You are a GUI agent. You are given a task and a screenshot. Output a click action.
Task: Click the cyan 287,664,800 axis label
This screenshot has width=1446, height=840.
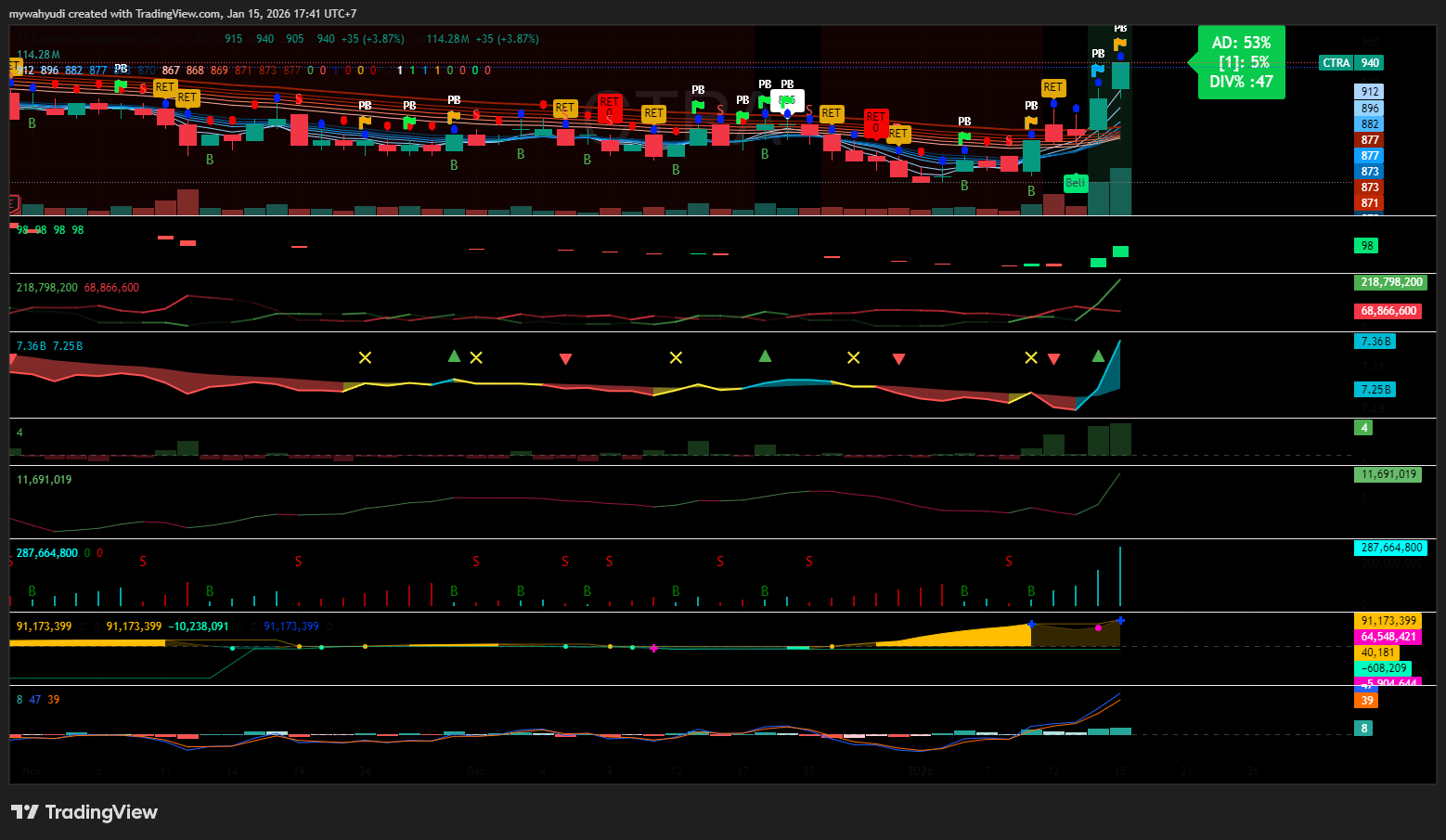(x=1391, y=548)
